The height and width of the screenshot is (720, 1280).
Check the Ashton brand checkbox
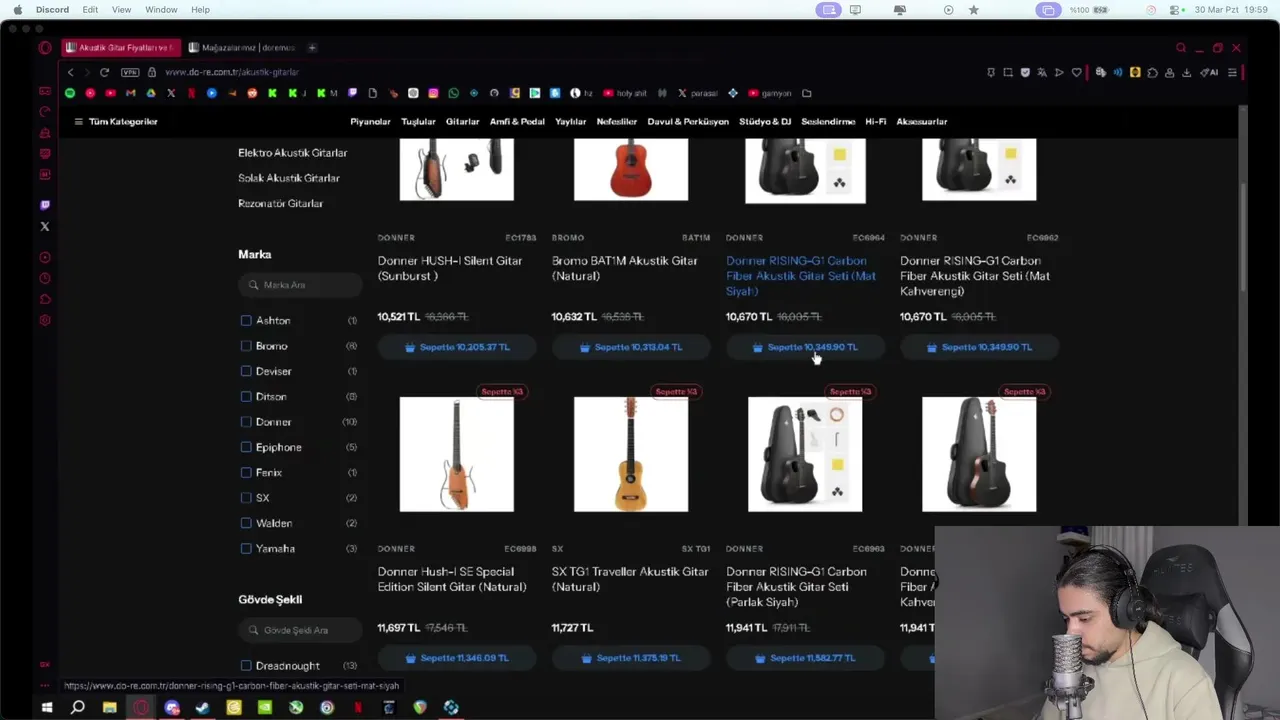[x=246, y=320]
